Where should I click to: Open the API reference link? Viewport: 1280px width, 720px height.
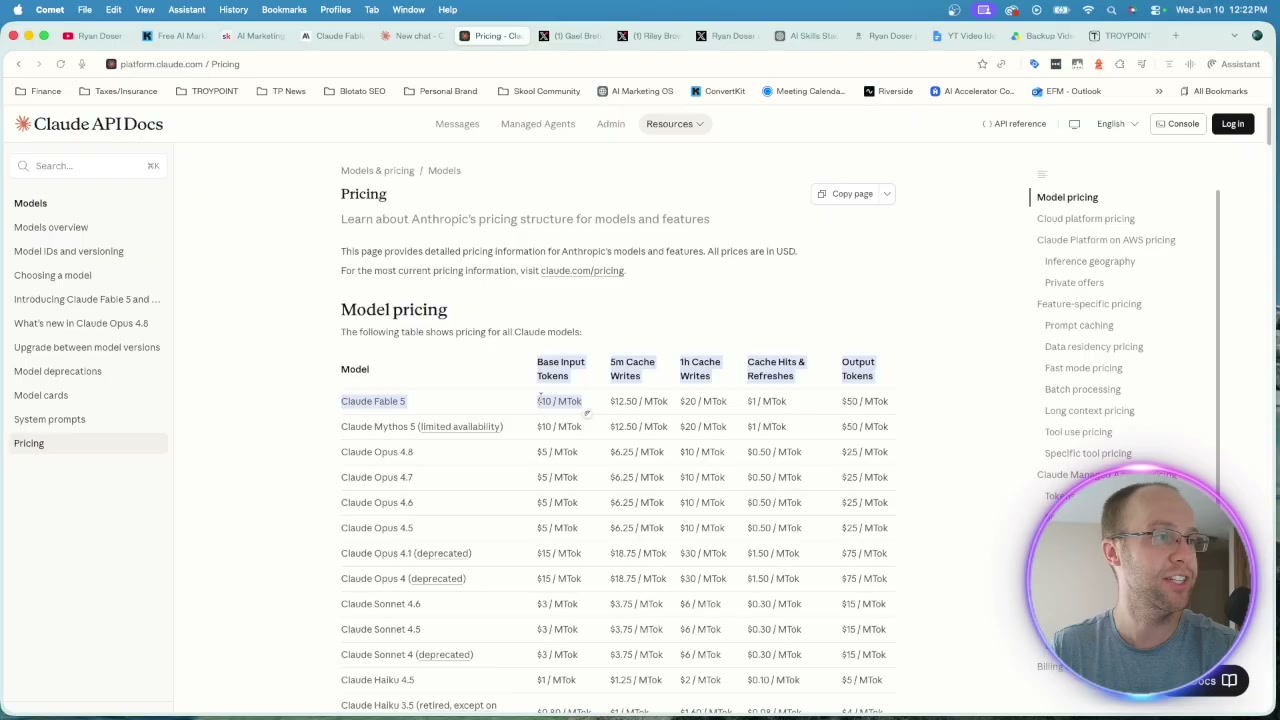point(1014,124)
